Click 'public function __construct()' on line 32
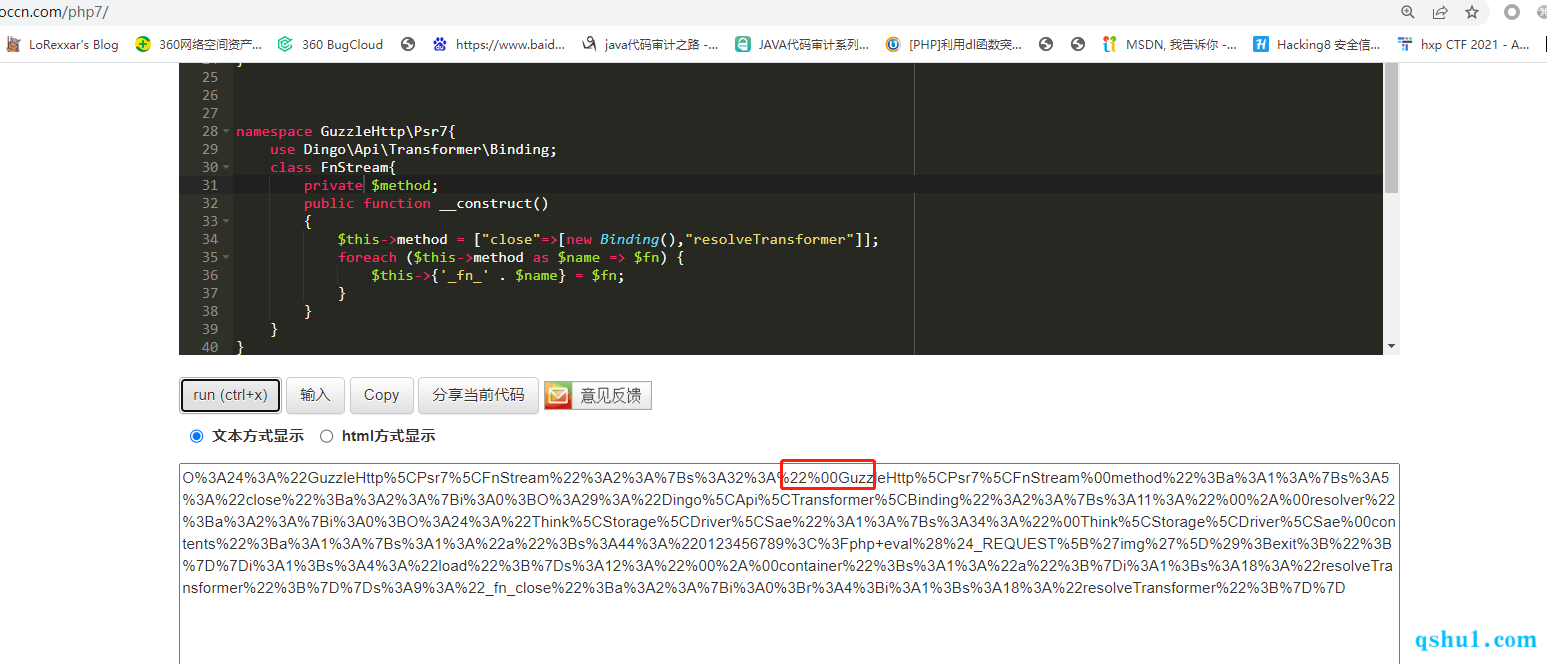This screenshot has width=1547, height=664. (x=427, y=203)
